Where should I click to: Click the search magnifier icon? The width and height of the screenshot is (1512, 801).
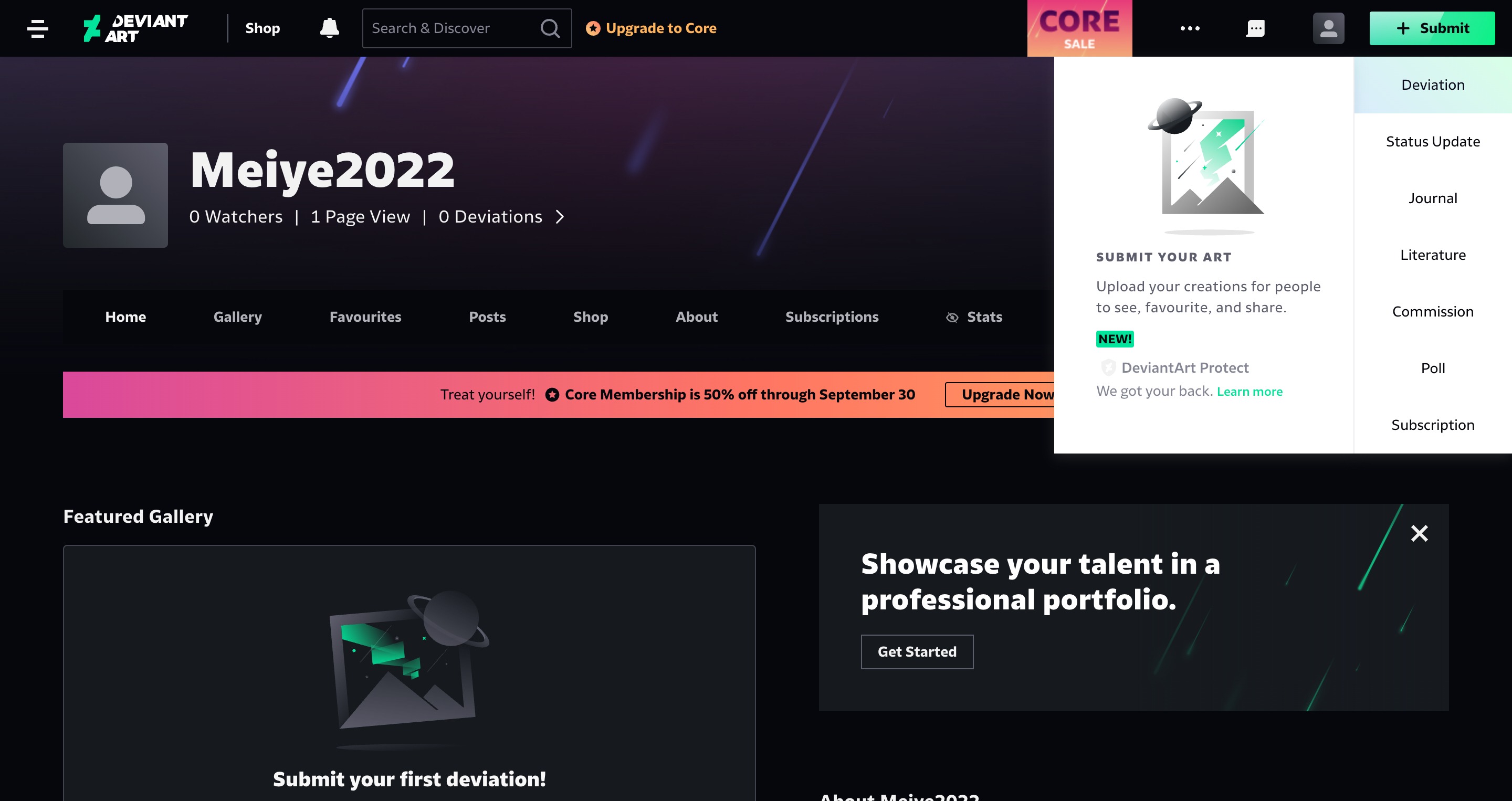click(x=550, y=28)
